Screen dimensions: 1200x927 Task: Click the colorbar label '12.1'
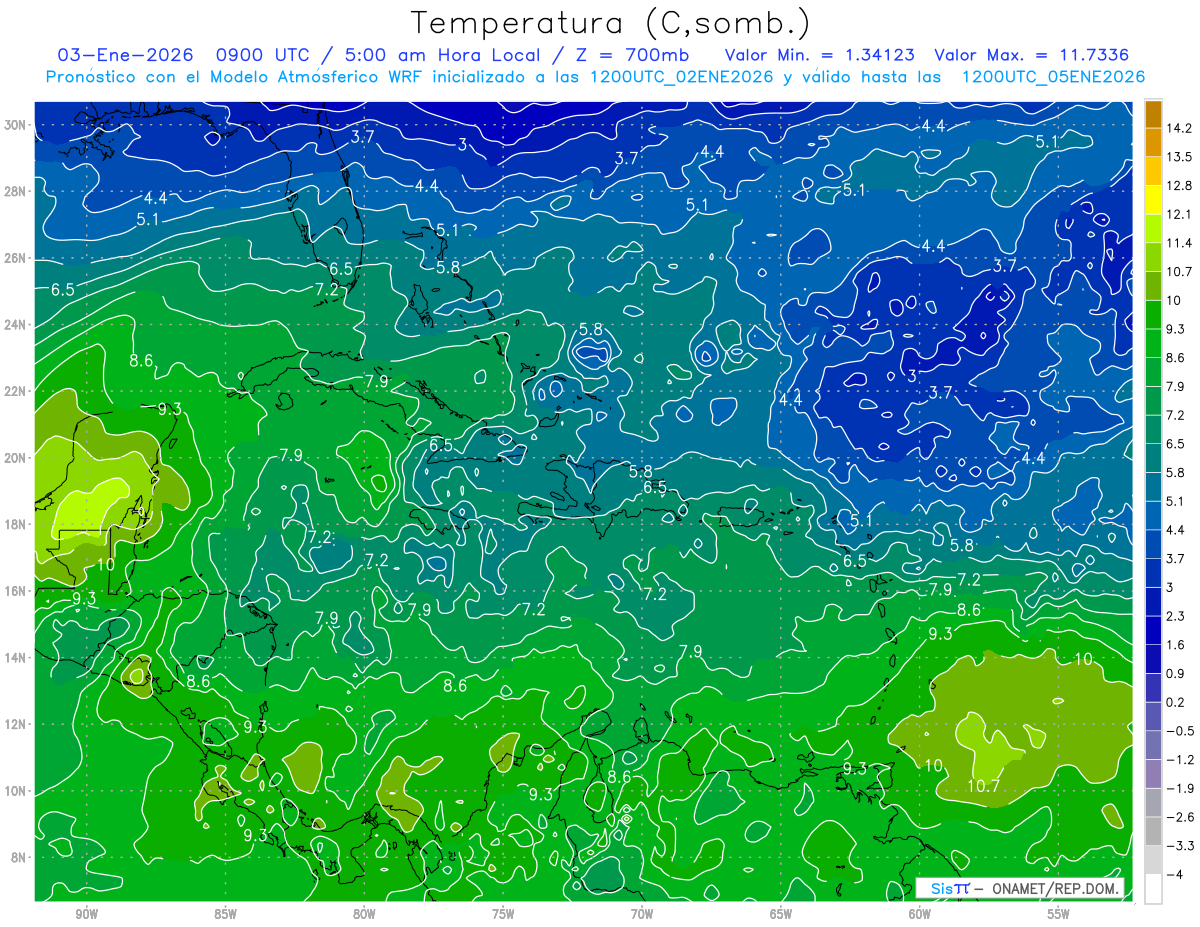[1179, 214]
